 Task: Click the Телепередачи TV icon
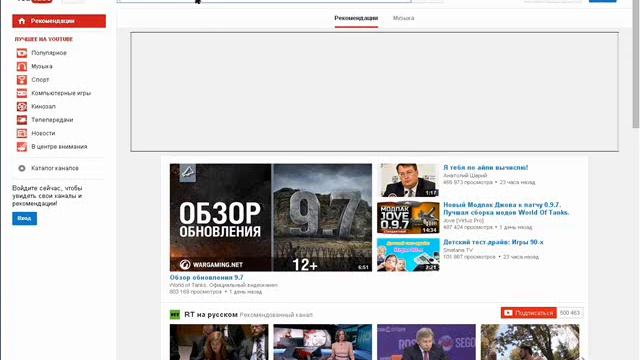click(22, 120)
